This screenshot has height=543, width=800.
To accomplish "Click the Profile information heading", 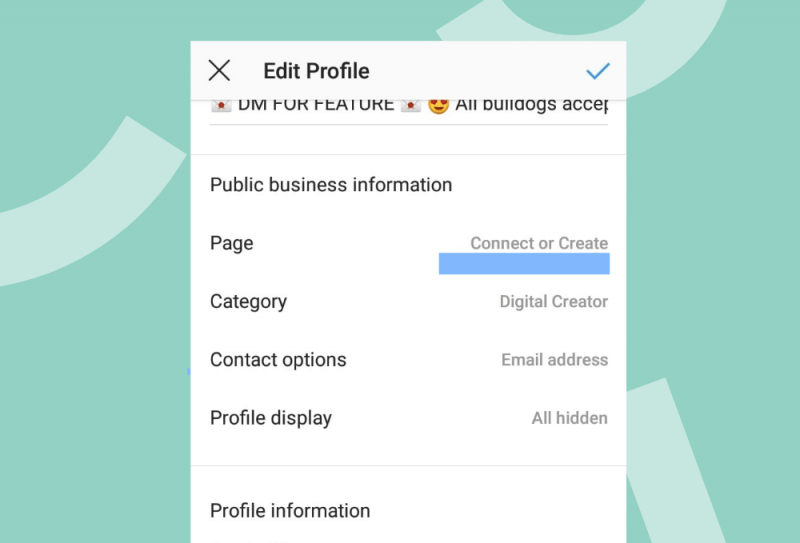I will click(x=290, y=510).
